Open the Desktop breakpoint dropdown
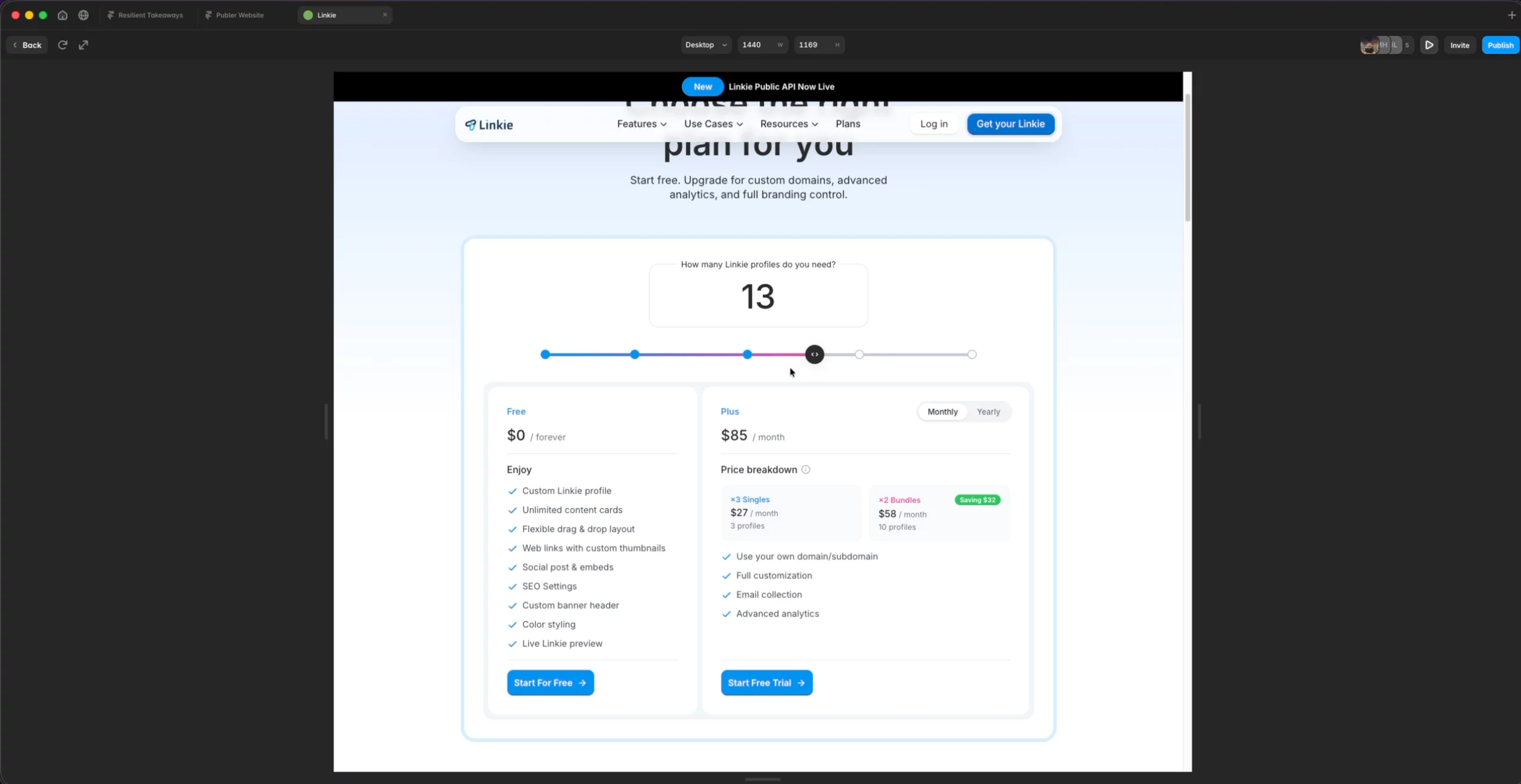 (x=706, y=45)
